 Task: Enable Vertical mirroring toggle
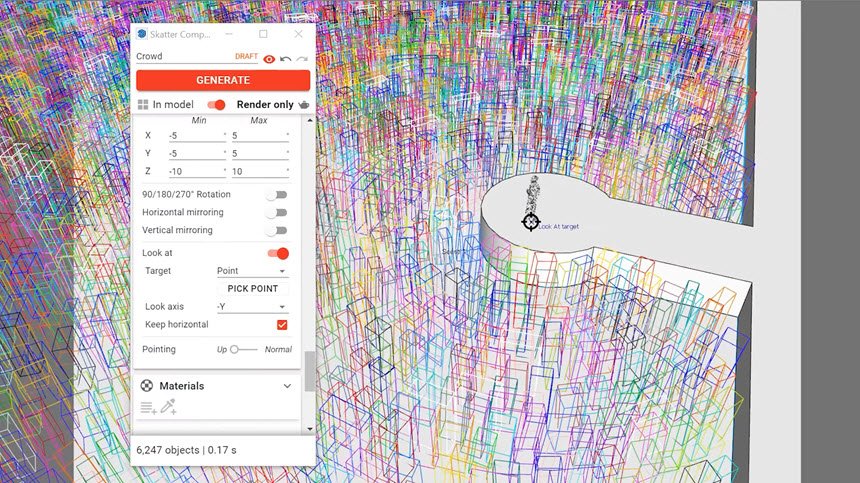pos(276,231)
